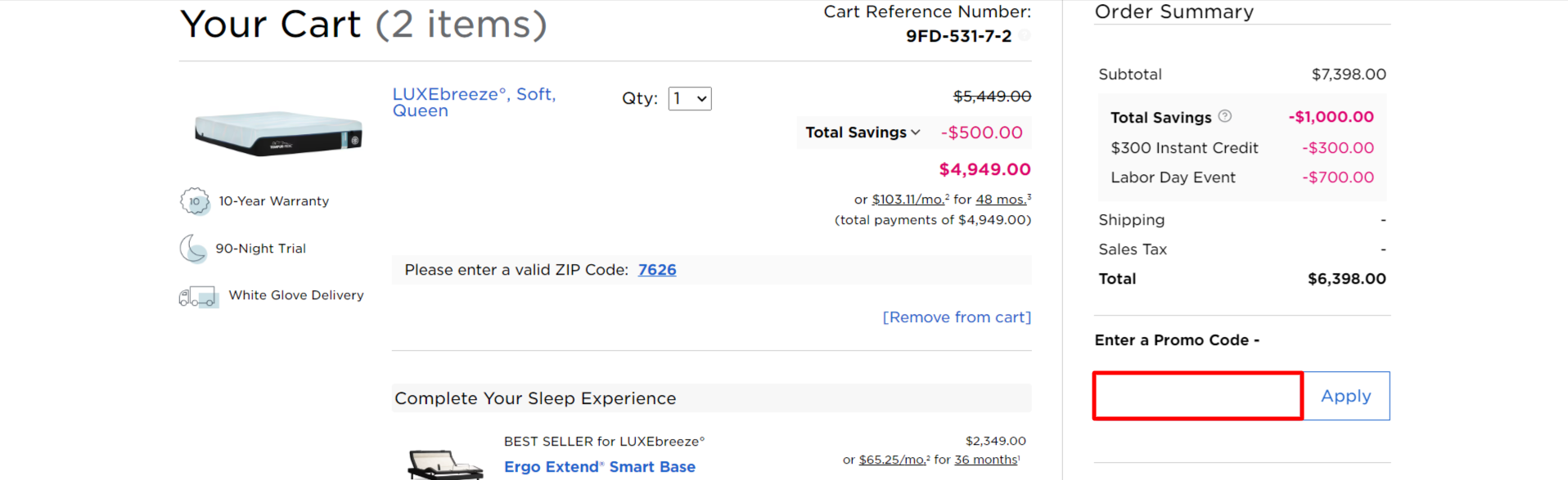The height and width of the screenshot is (480, 1568).
Task: Click the 90-Night Trial moon icon
Action: [x=193, y=249]
